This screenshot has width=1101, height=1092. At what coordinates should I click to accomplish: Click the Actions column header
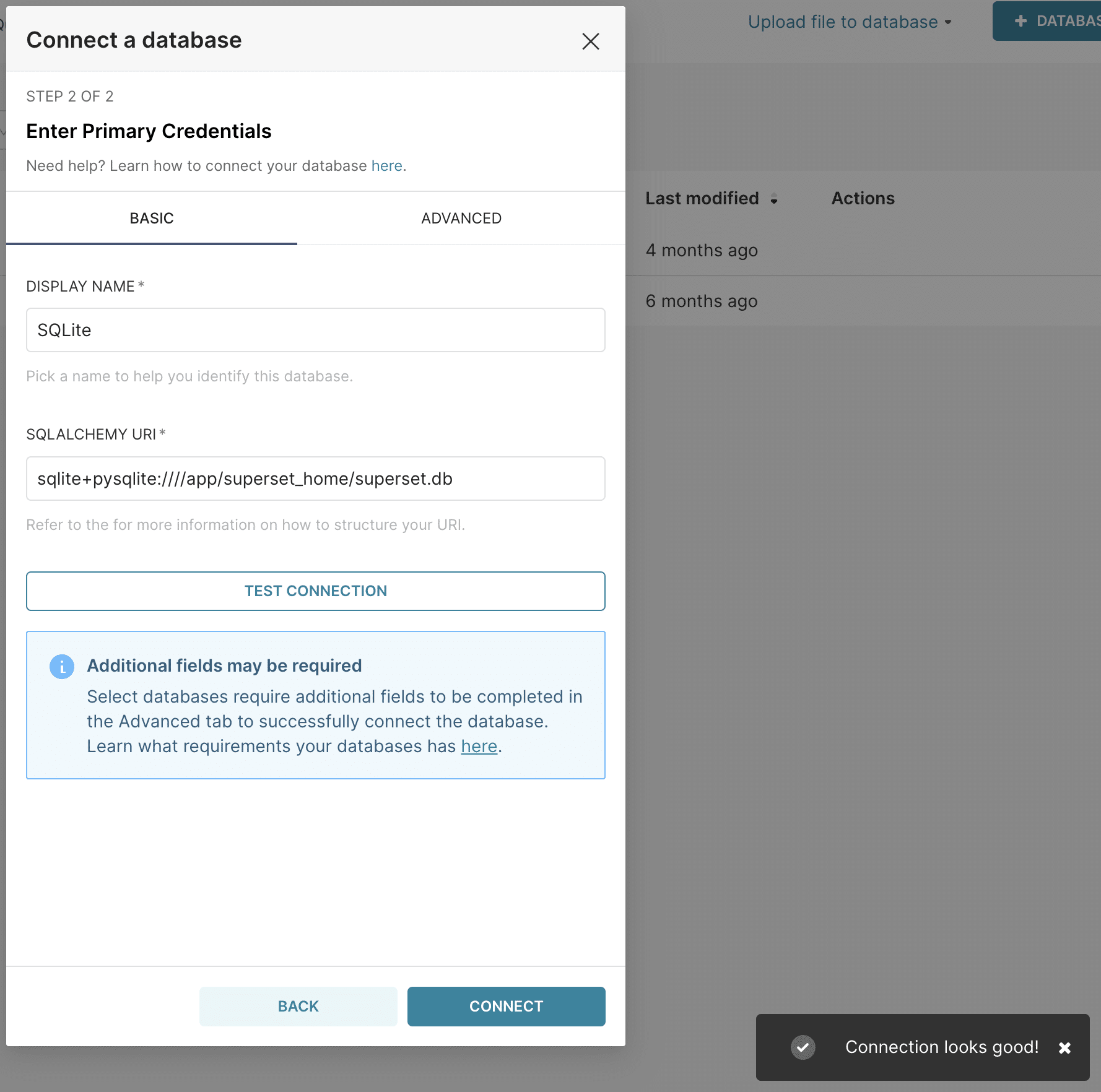tap(863, 199)
